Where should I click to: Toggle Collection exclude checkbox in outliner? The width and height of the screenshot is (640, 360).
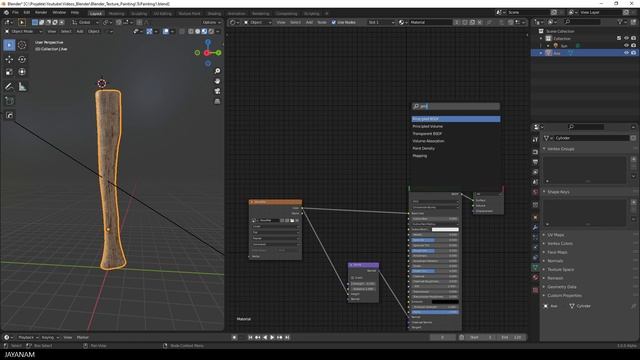[619, 38]
